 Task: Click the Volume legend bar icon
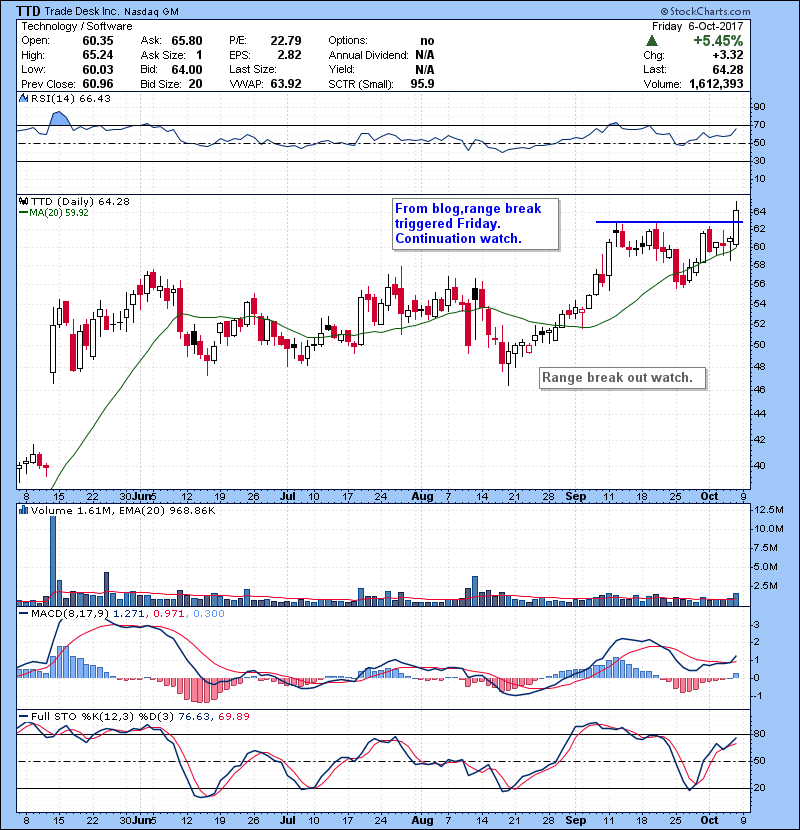coord(22,511)
